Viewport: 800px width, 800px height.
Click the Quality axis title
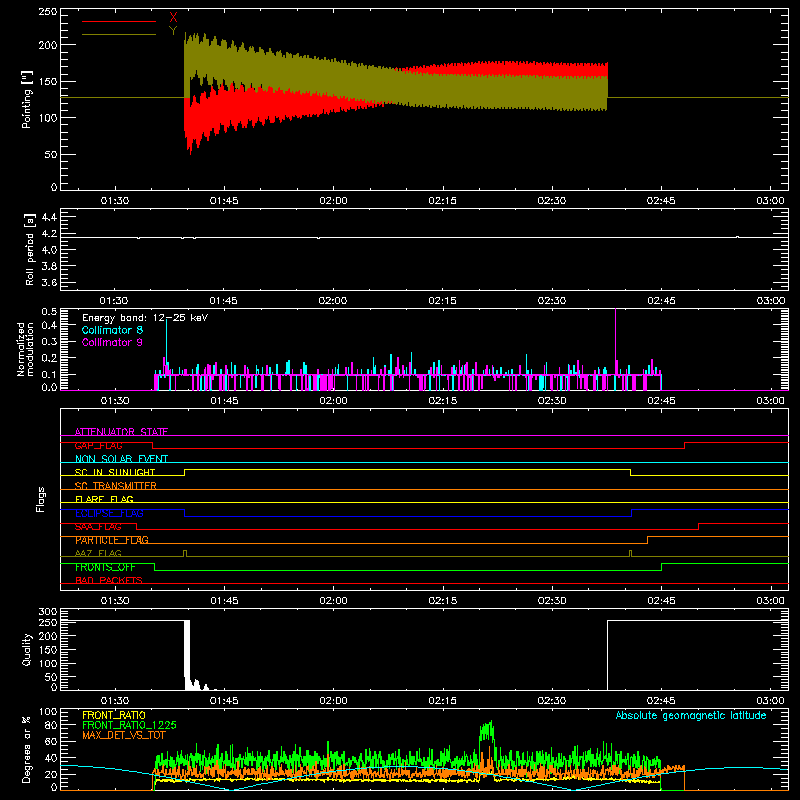[x=27, y=649]
